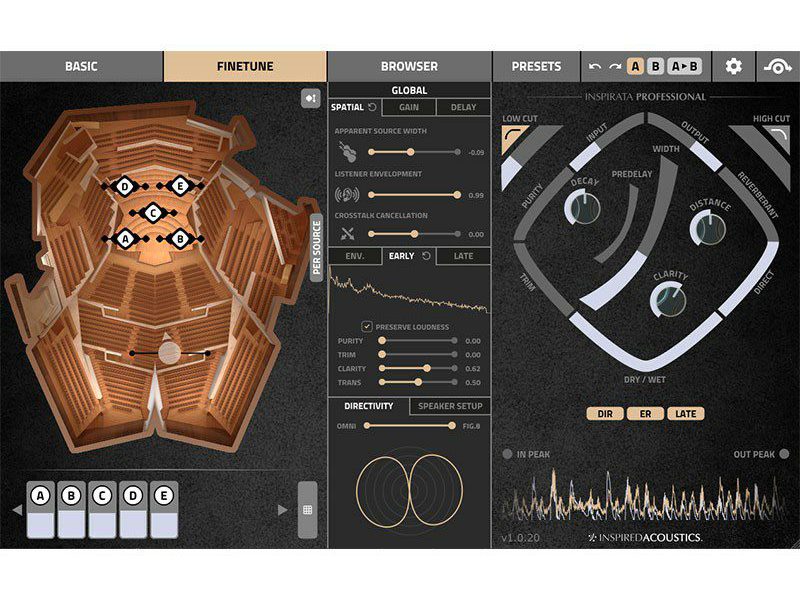Toggle the ER signal button
Screen dimensions: 800x600
[x=645, y=414]
